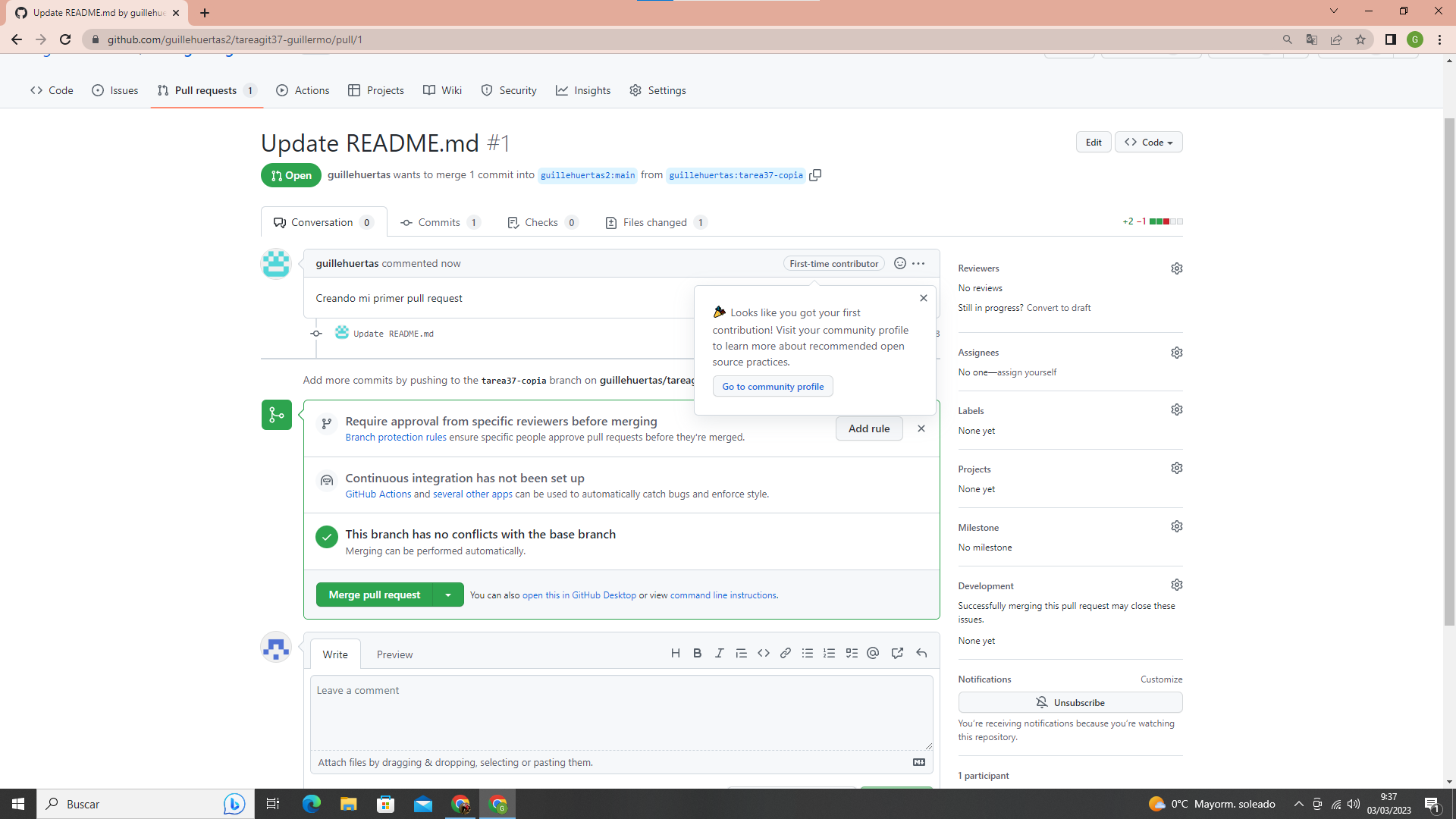1456x819 pixels.
Task: Add a heading in the comment toolbar
Action: pyautogui.click(x=676, y=653)
